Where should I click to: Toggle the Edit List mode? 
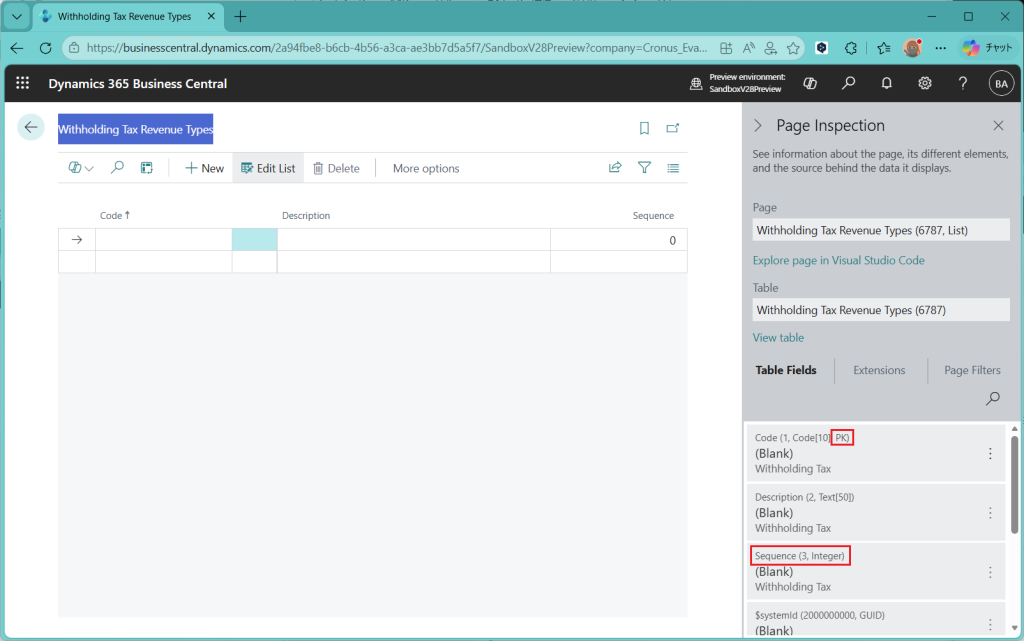268,168
